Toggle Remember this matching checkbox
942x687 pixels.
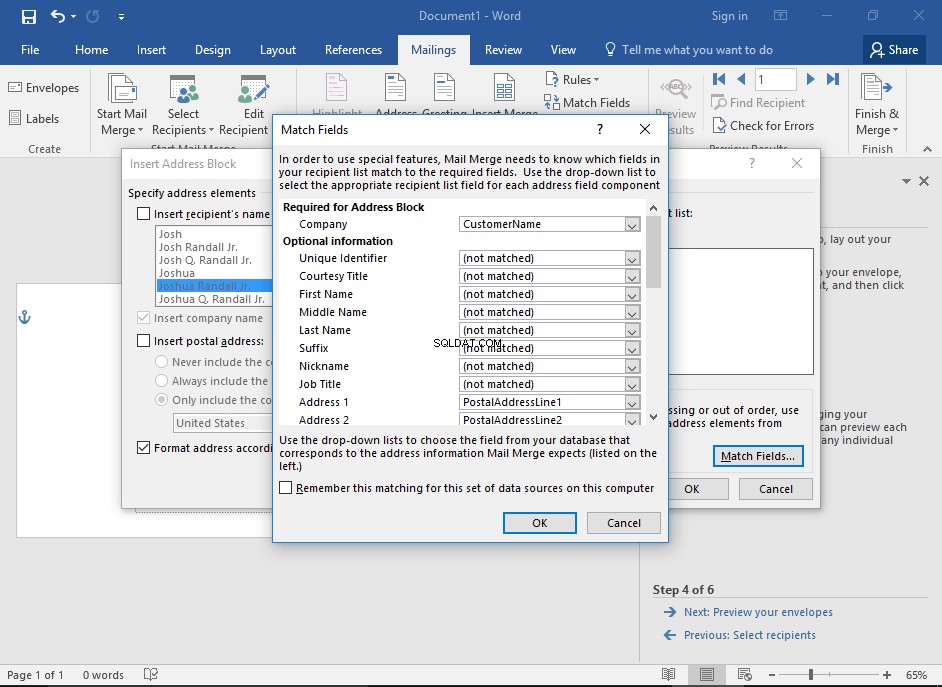pyautogui.click(x=286, y=488)
